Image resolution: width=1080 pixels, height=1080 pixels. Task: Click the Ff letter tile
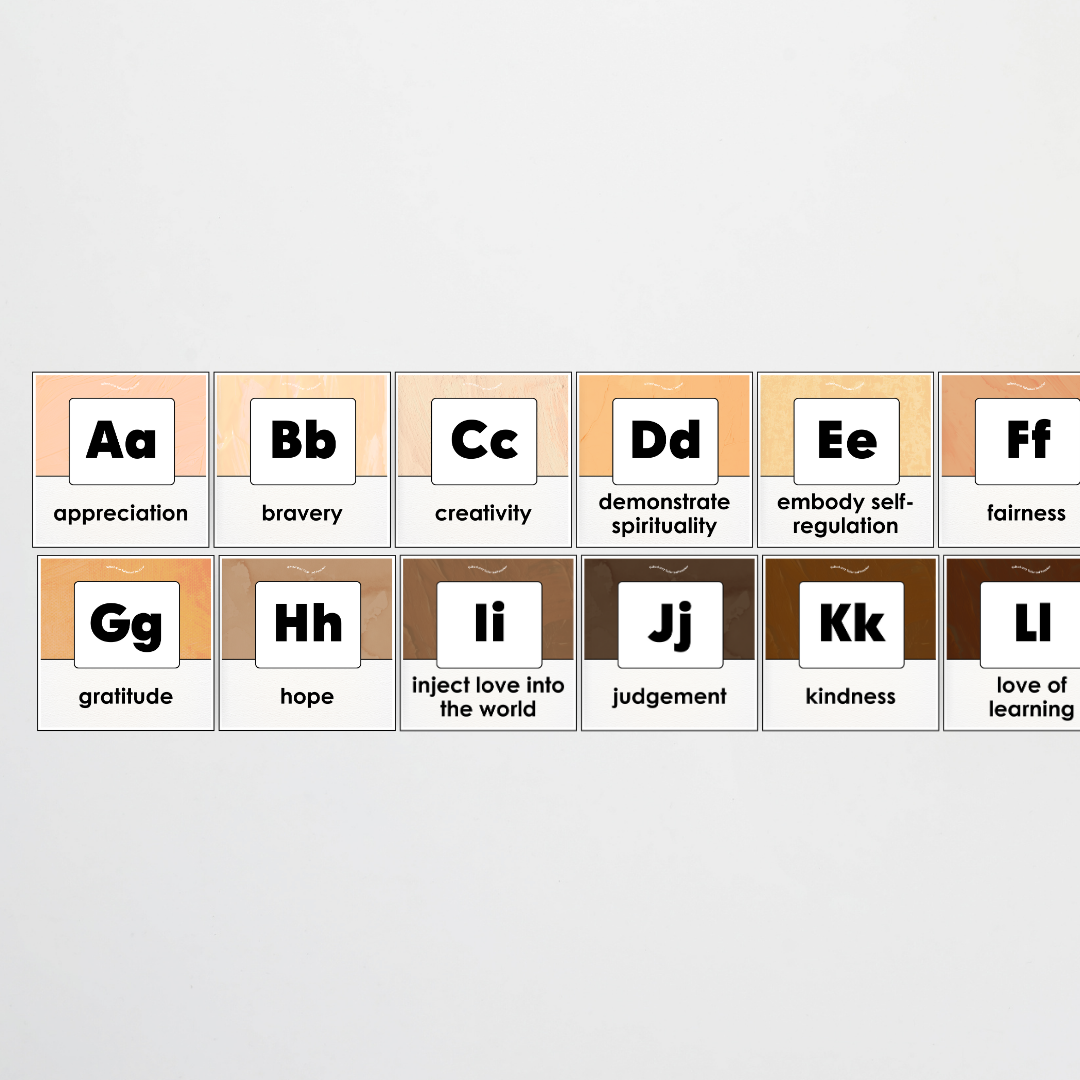[1028, 438]
